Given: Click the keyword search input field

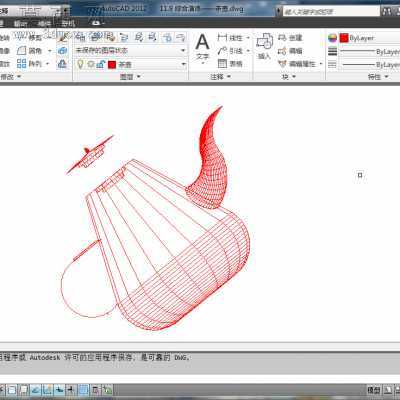Looking at the screenshot, I should click(x=331, y=12).
